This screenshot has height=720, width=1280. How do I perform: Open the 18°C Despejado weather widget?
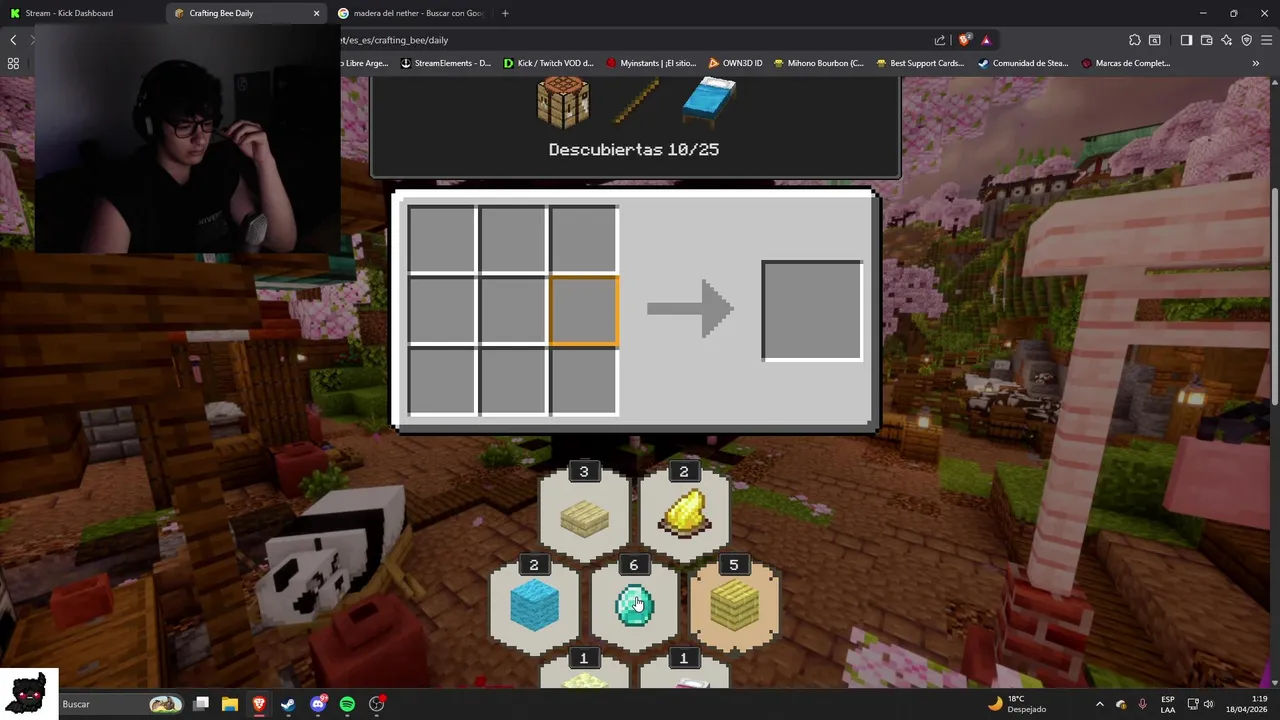tap(1017, 704)
